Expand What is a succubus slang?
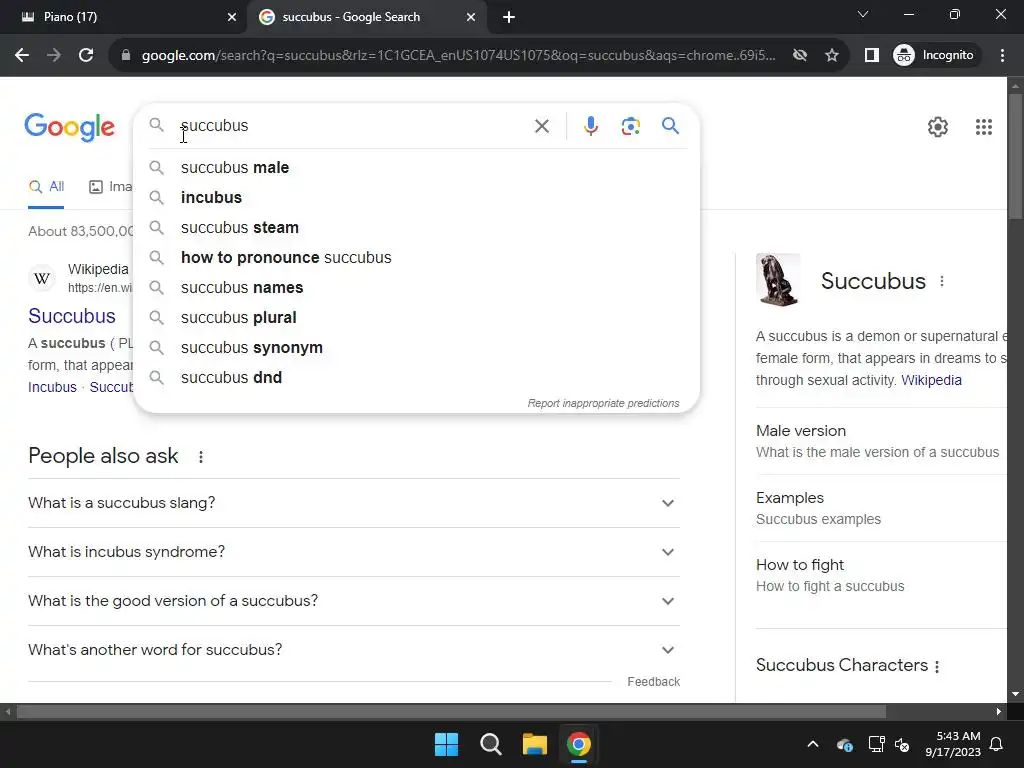This screenshot has width=1024, height=768. (x=353, y=503)
